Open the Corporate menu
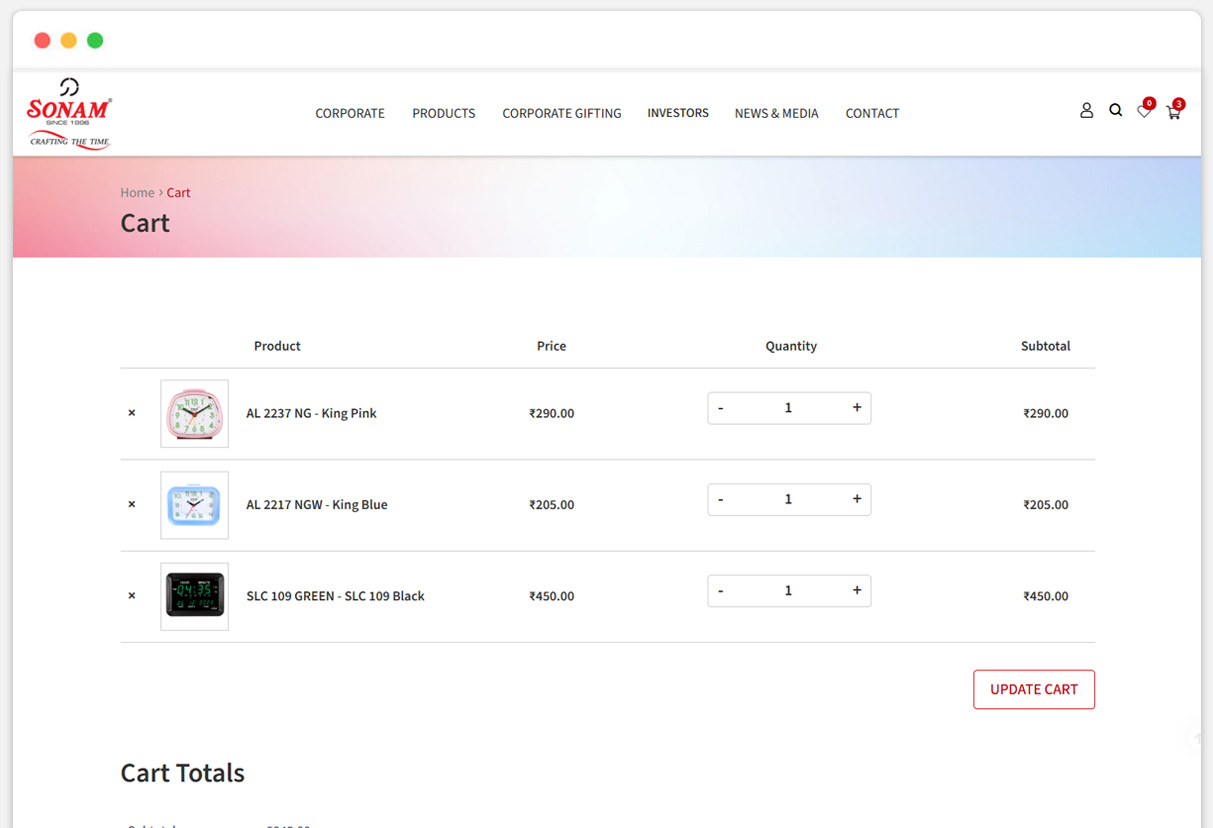This screenshot has height=828, width=1213. point(350,113)
